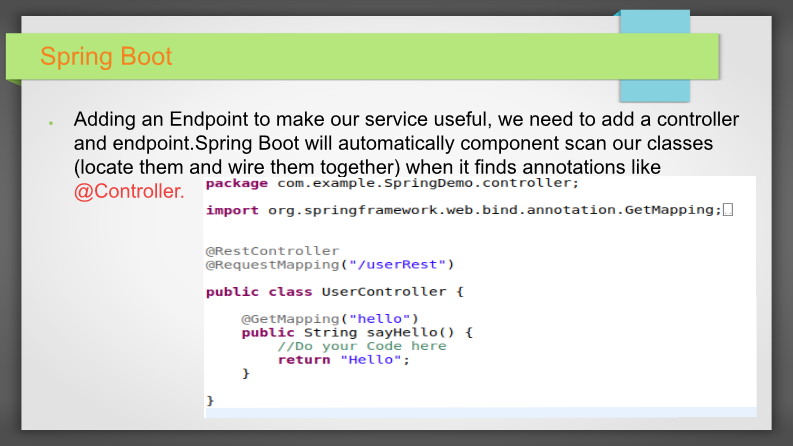Click the '@RequestMapping("/userRest")' line
Screen dimensions: 793x446
click(x=330, y=264)
